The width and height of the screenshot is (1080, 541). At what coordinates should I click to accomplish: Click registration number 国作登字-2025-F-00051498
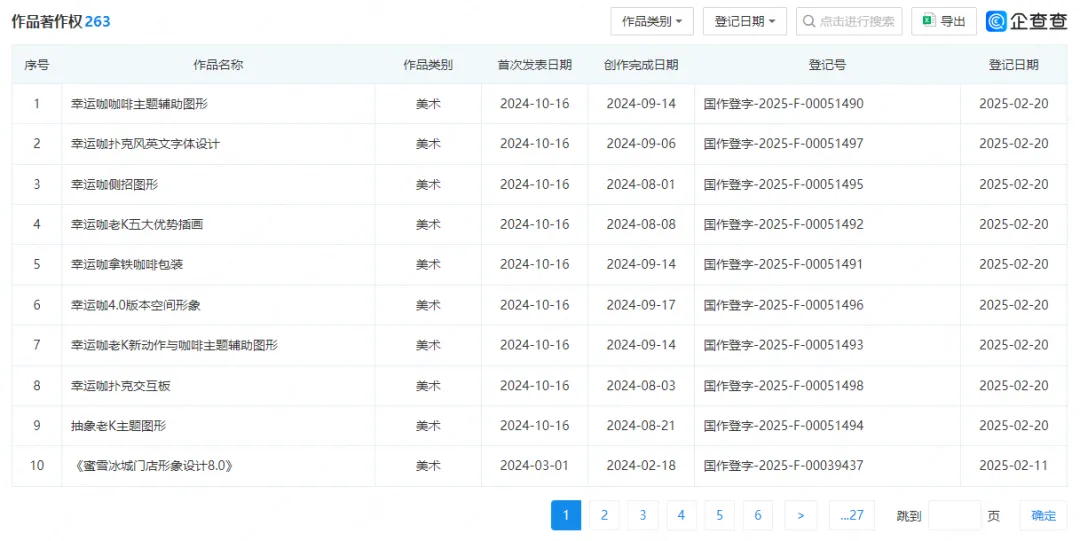pos(783,385)
